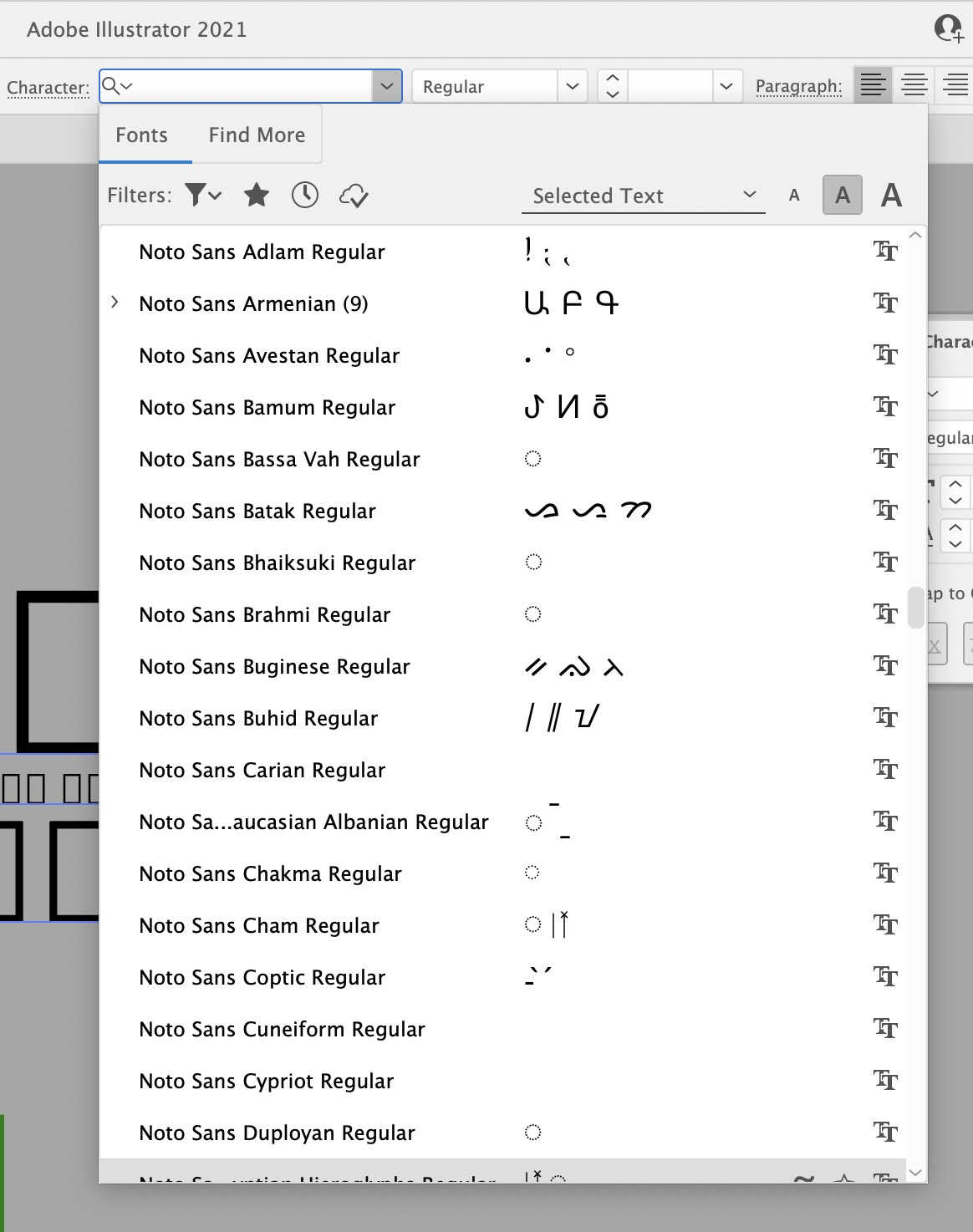This screenshot has height=1232, width=973.
Task: Select medium sample text size
Action: point(842,196)
